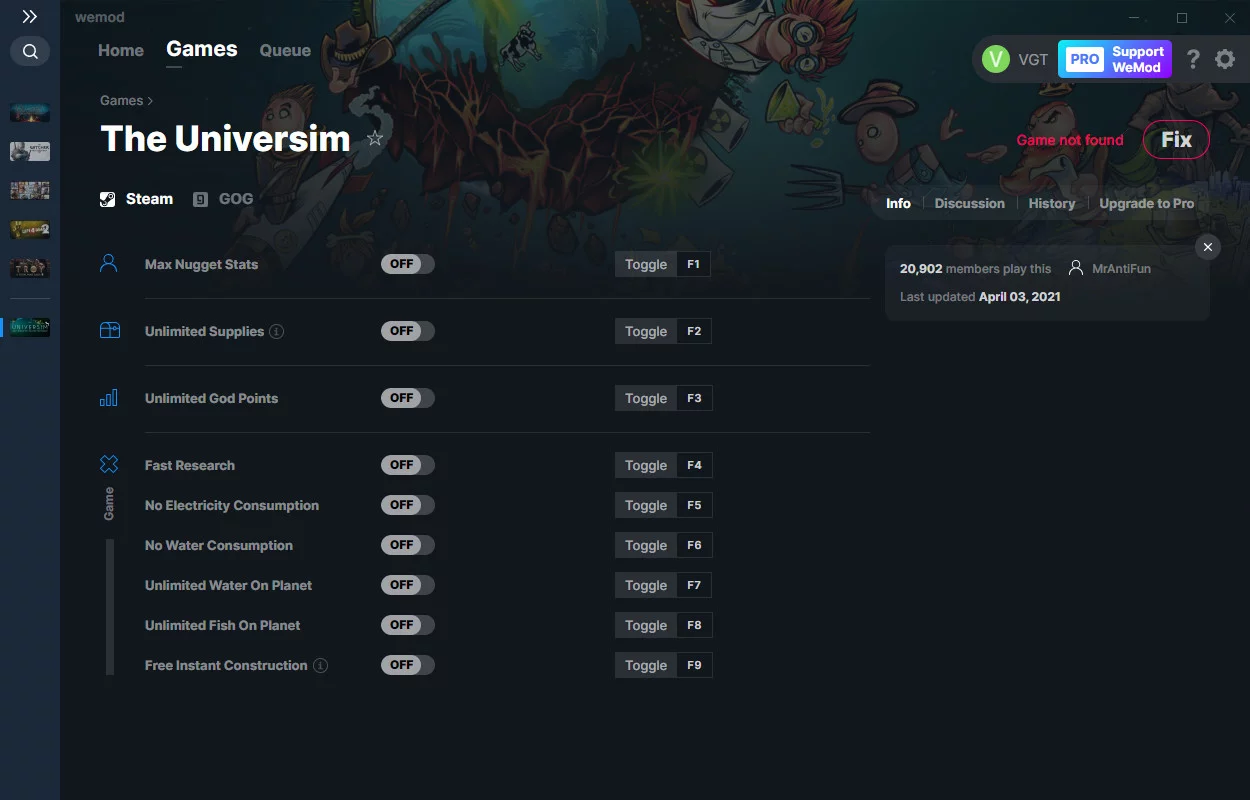Enable the Free Instant Construction switch
The image size is (1250, 800).
[408, 665]
